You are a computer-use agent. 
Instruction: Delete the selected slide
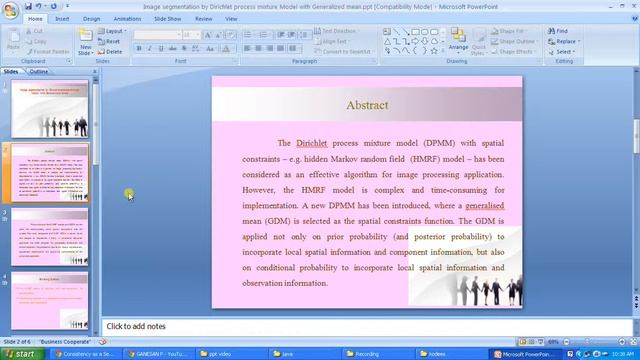pos(110,52)
